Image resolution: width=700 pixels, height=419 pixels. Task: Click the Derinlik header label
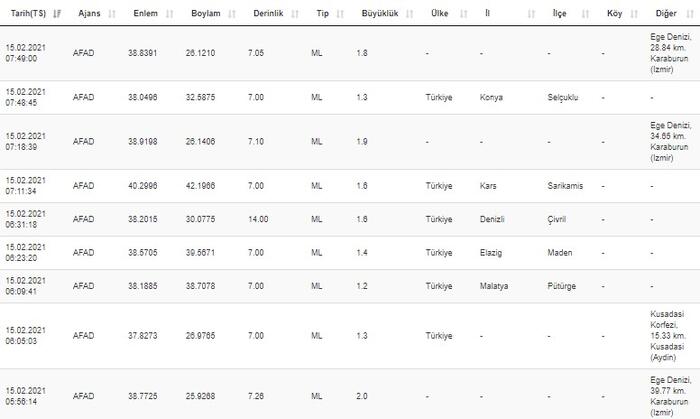(x=268, y=13)
